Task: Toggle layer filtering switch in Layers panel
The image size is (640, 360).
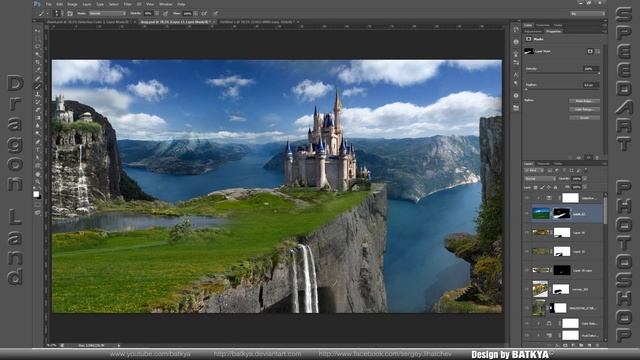Action: coord(586,170)
